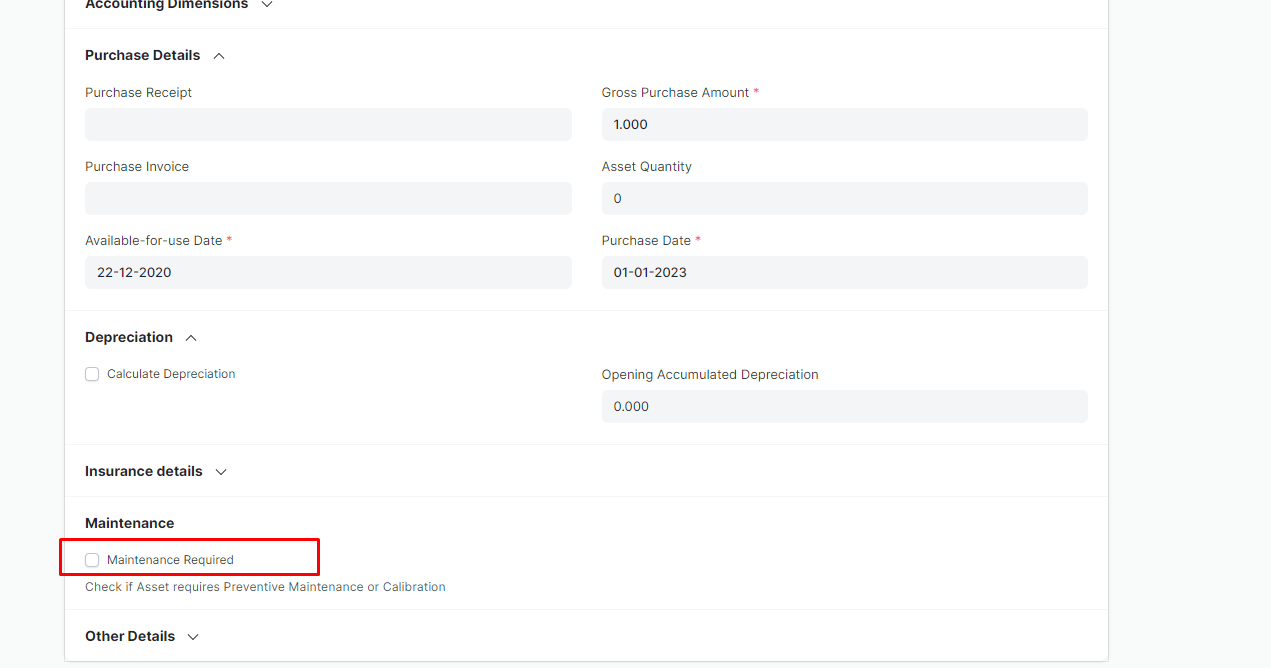Click the Opening Accumulated Depreciation field
The image size is (1271, 668).
tap(844, 407)
